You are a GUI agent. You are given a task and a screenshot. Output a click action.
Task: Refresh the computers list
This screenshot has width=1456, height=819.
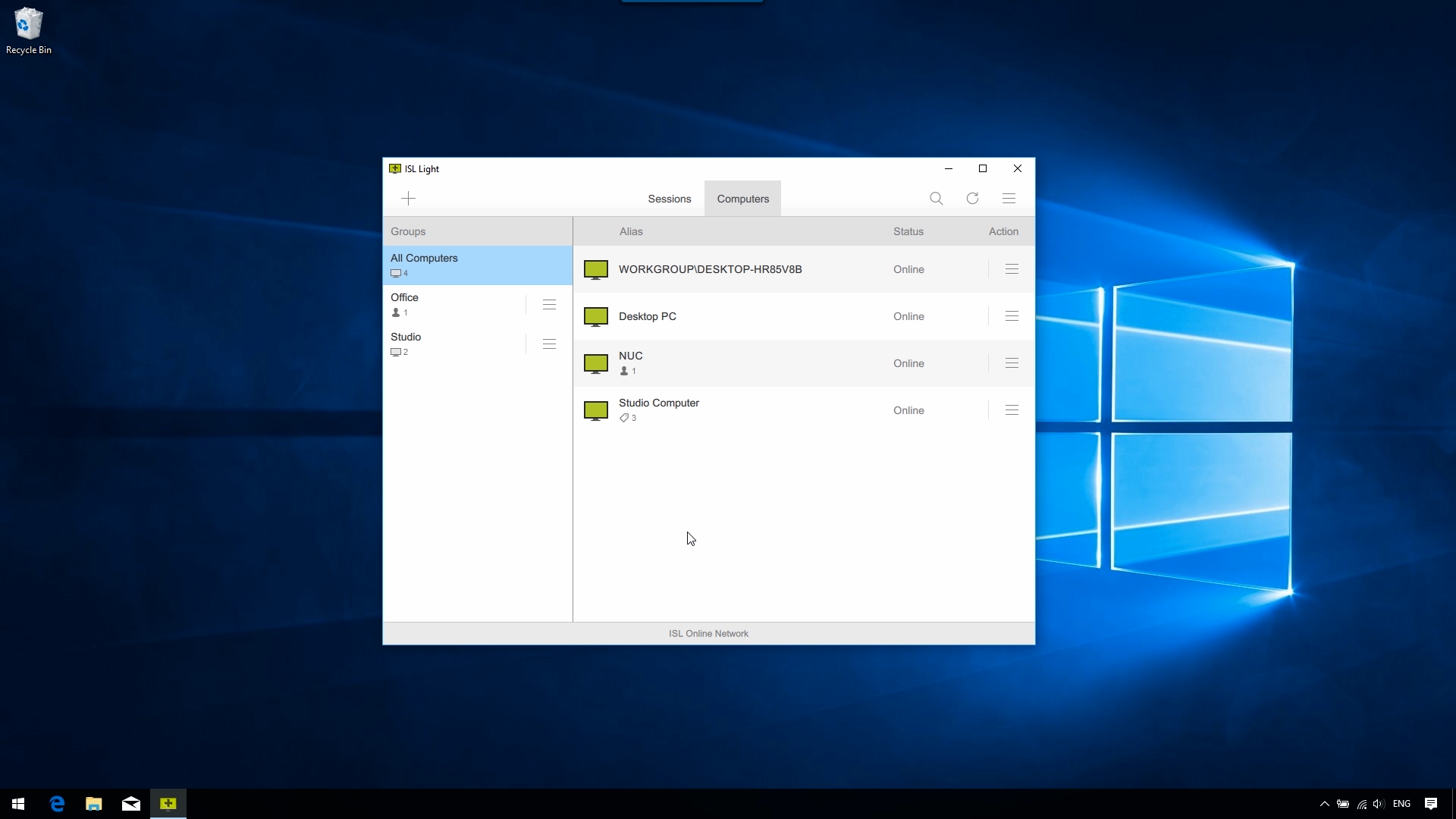[x=972, y=199]
